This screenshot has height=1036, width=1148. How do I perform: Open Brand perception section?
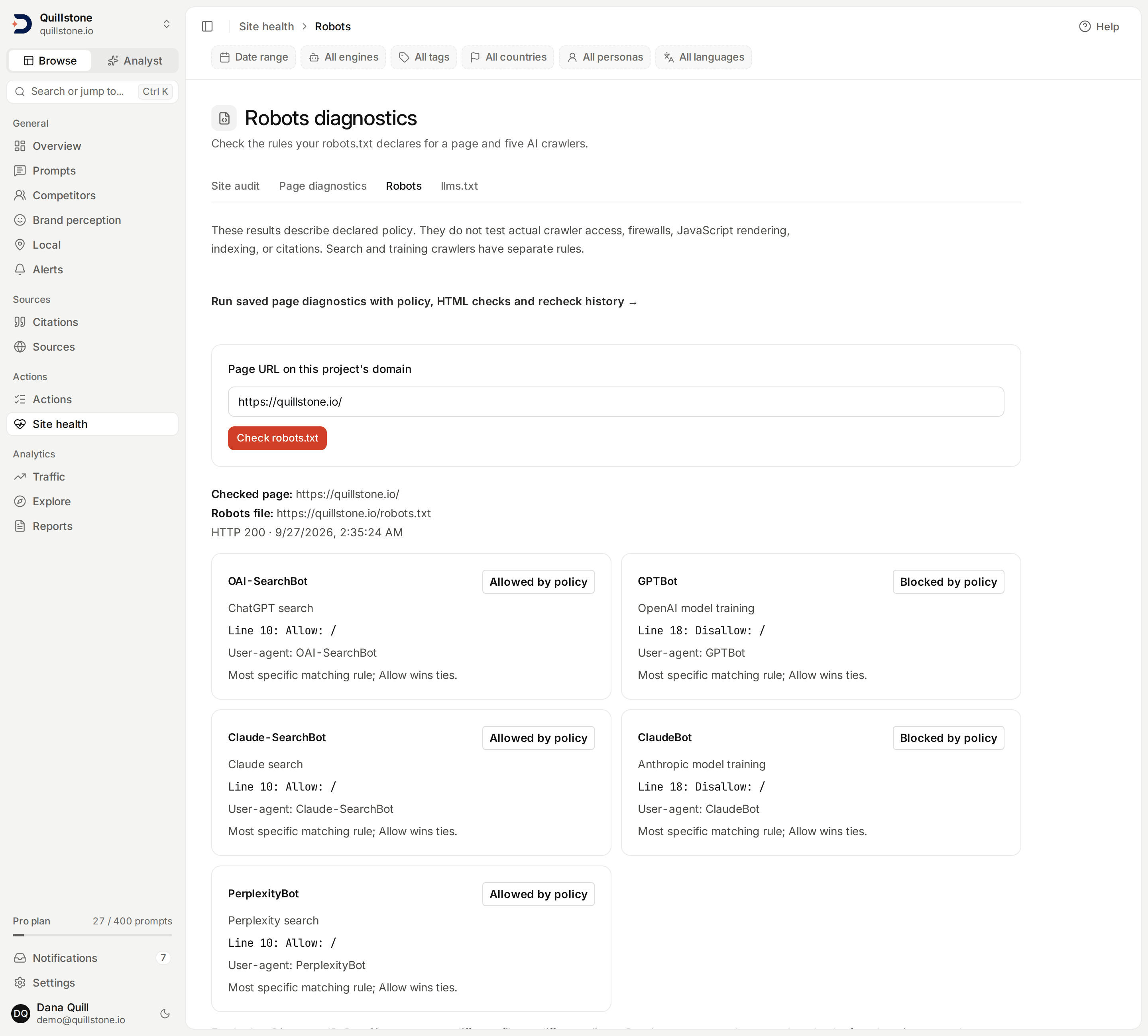click(x=92, y=220)
